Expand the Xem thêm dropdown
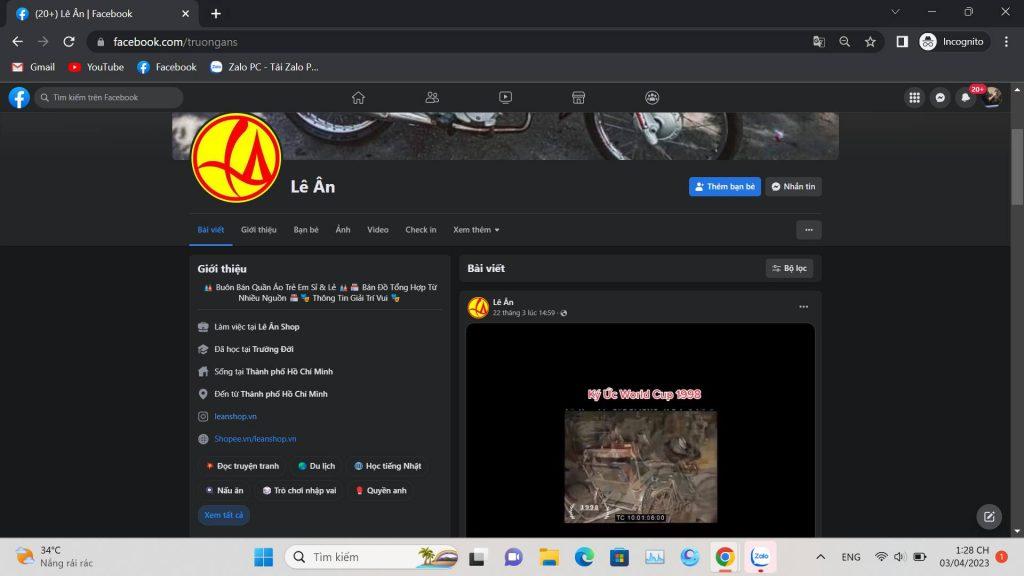1024x576 pixels. point(476,230)
